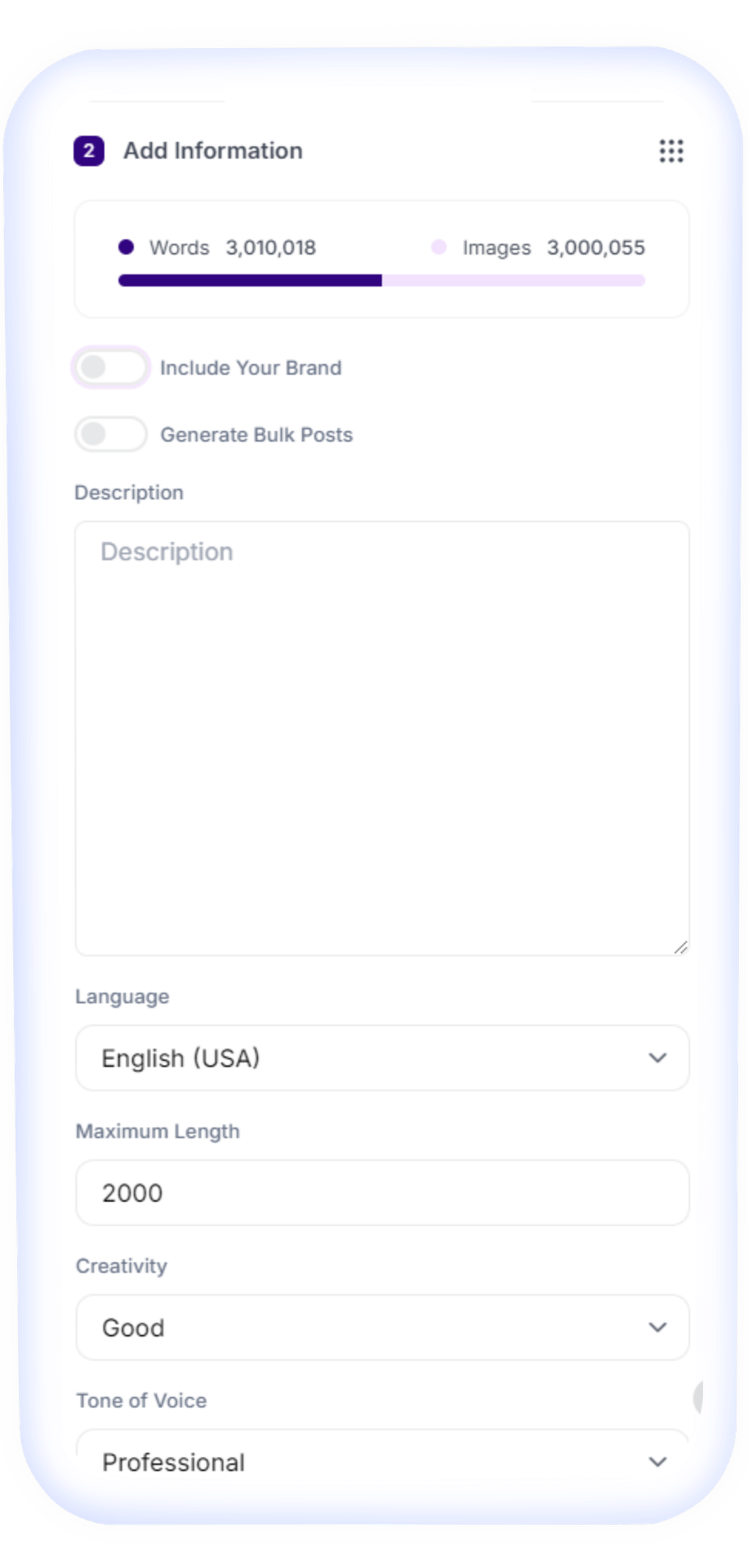
Task: Open the Language dropdown showing English (USA)
Action: (x=382, y=1058)
